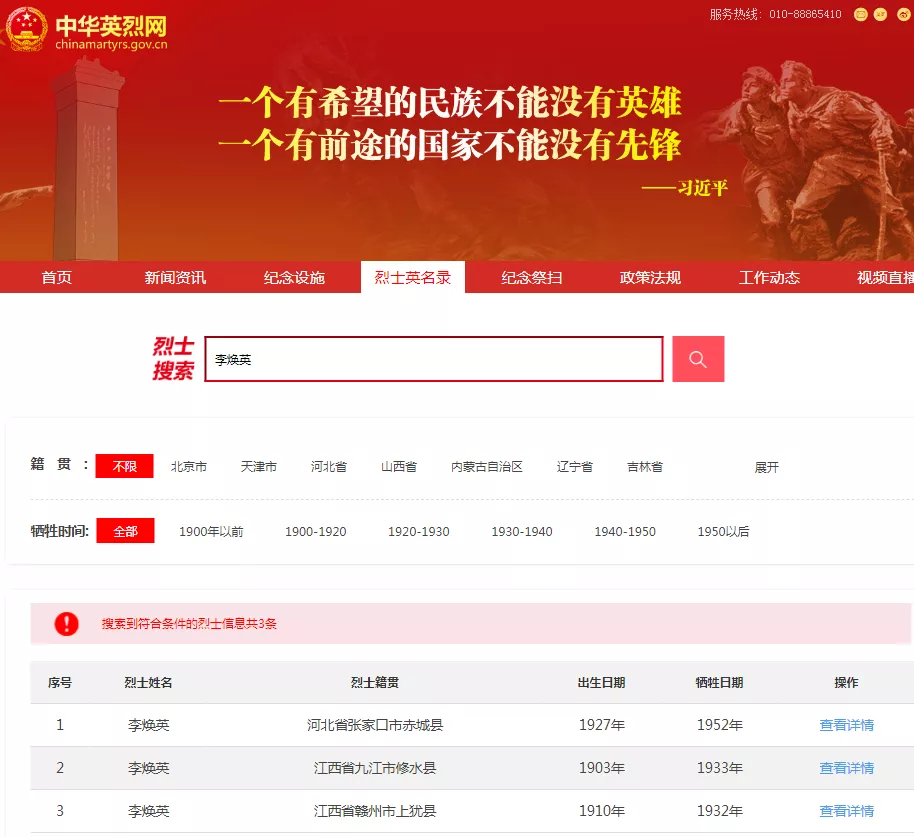Click inside the 李焕英 search box
This screenshot has height=837, width=914.
pyautogui.click(x=433, y=359)
